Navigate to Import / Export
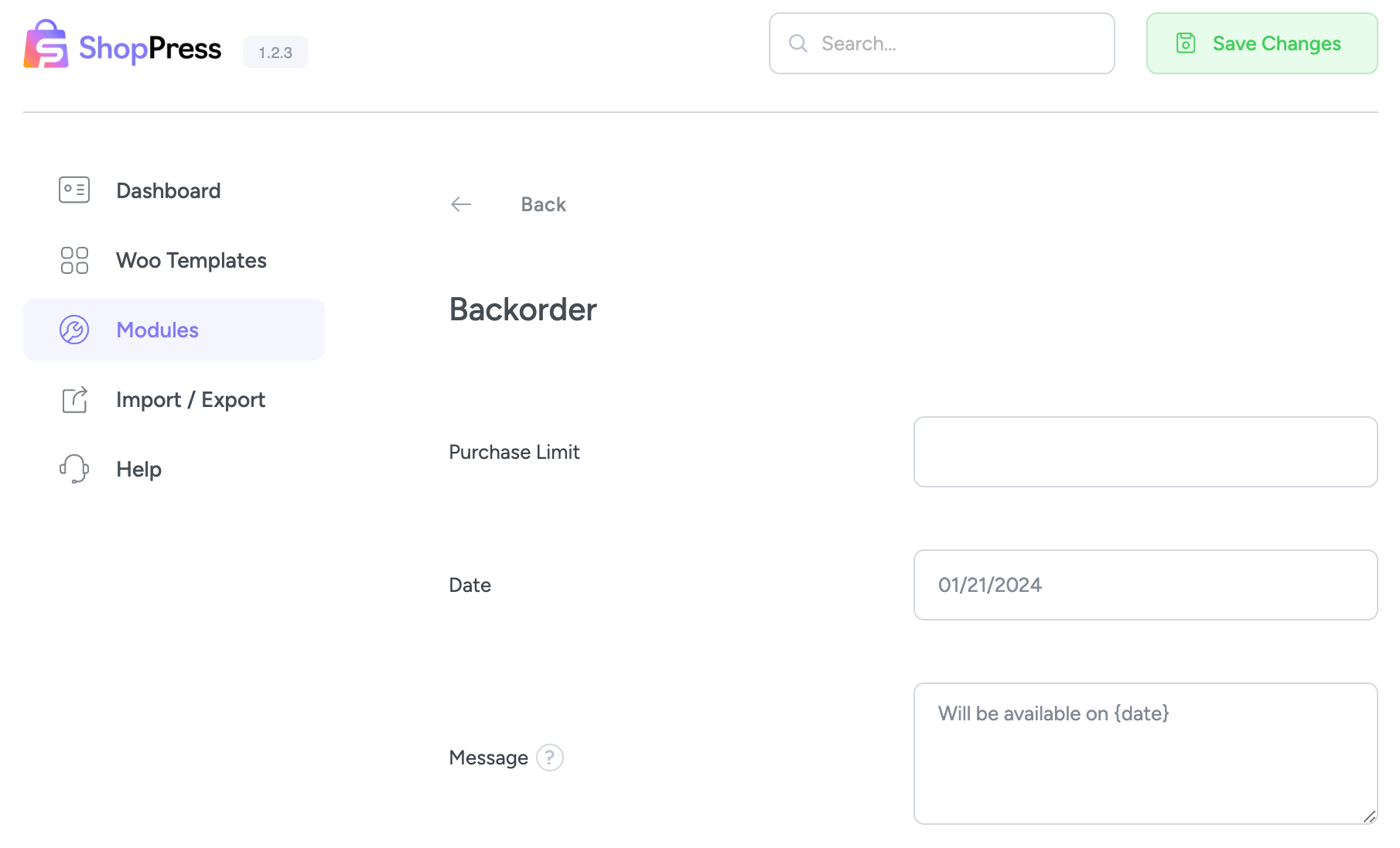Viewport: 1400px width, 848px height. [190, 399]
